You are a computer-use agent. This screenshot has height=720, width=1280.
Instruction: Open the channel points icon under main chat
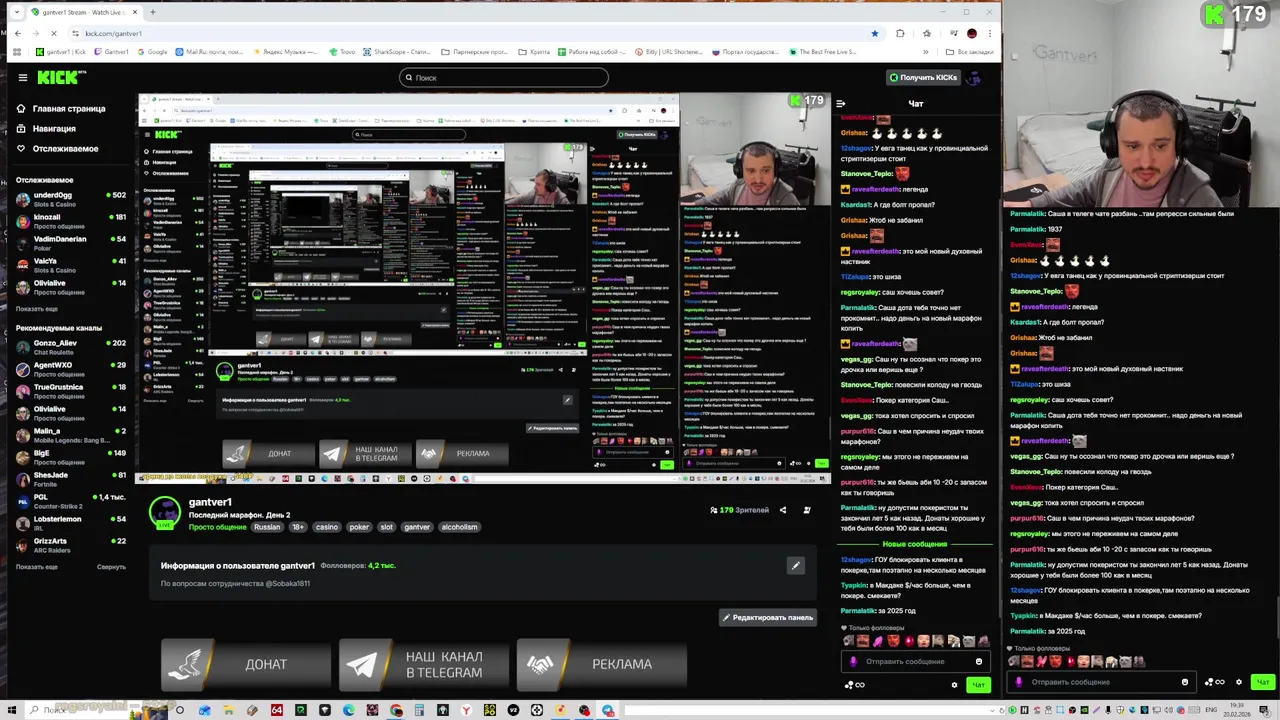pos(854,685)
